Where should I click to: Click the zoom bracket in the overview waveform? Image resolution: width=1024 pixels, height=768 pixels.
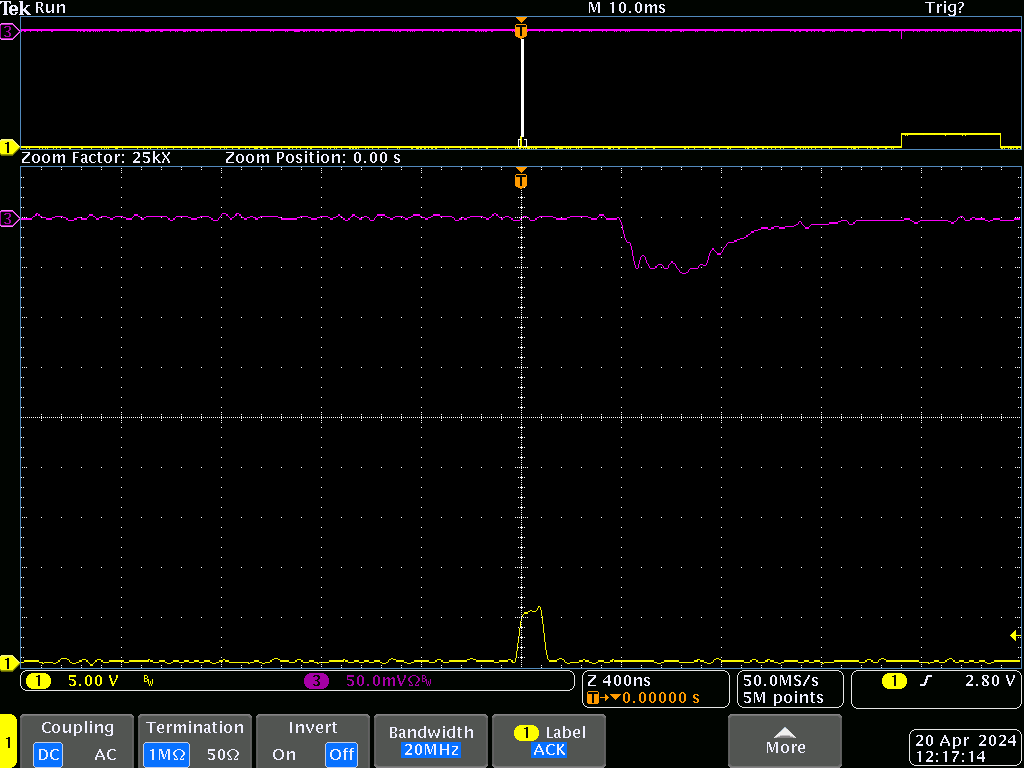pos(521,88)
